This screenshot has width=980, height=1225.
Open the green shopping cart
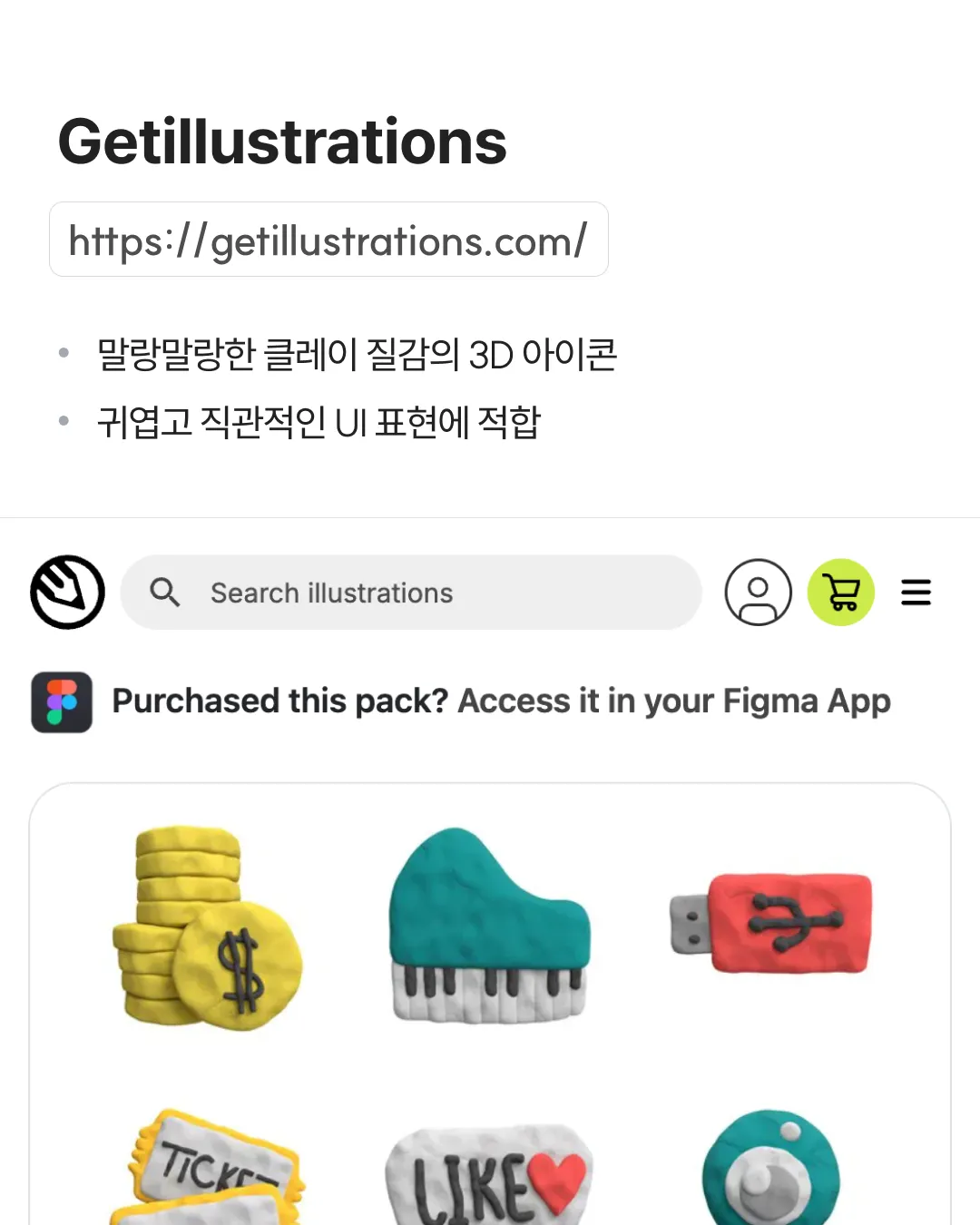coord(841,593)
